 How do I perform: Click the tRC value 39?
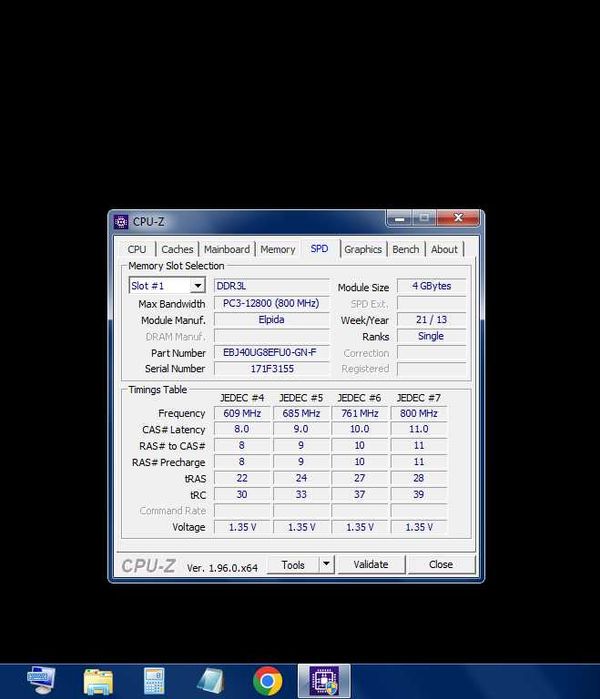tap(419, 494)
